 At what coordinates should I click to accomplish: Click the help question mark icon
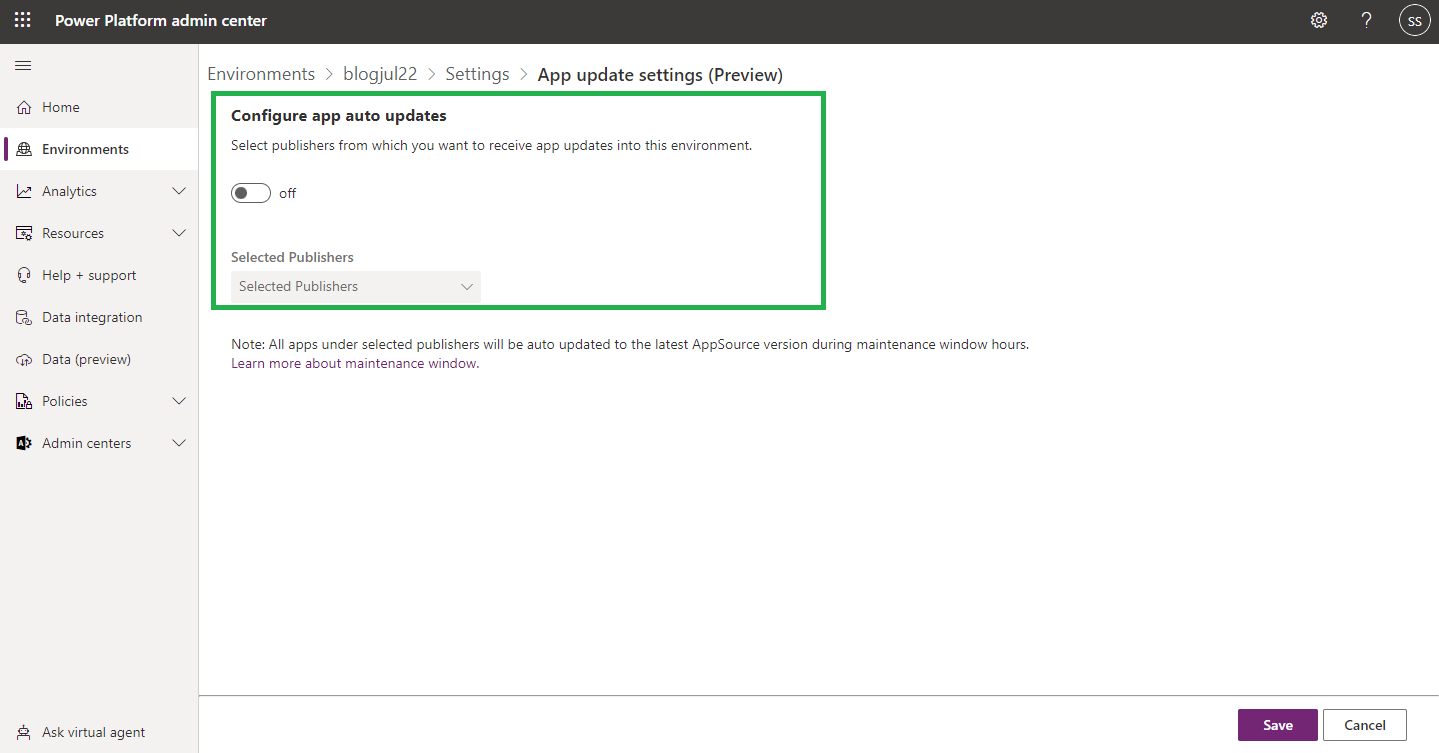point(1367,20)
